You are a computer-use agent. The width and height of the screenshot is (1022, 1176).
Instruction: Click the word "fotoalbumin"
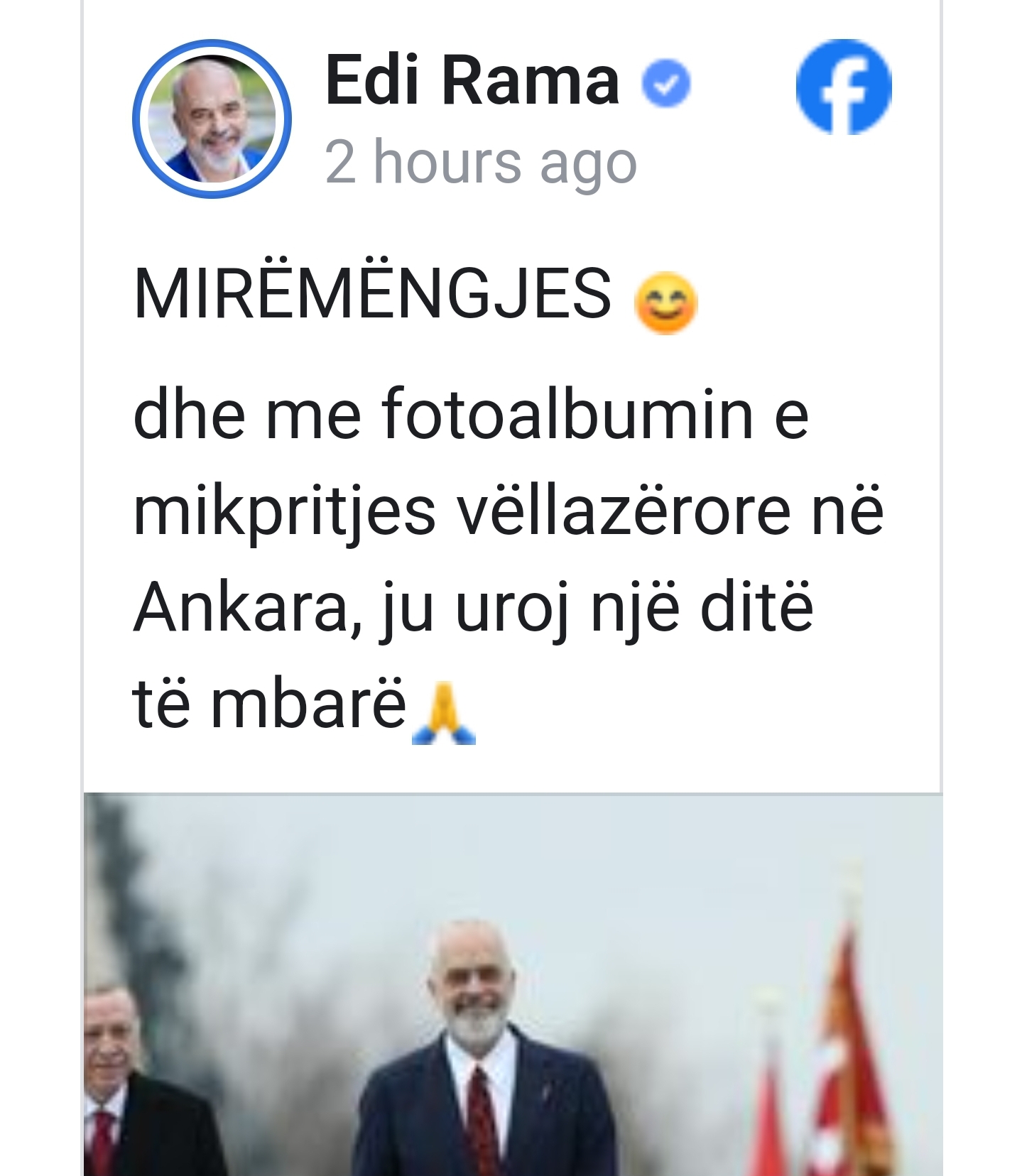point(567,414)
